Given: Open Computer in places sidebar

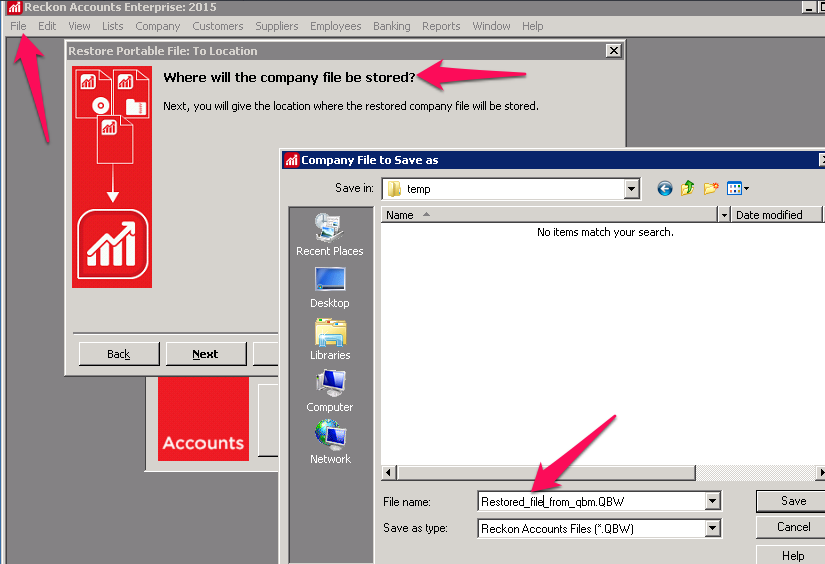Looking at the screenshot, I should 329,391.
